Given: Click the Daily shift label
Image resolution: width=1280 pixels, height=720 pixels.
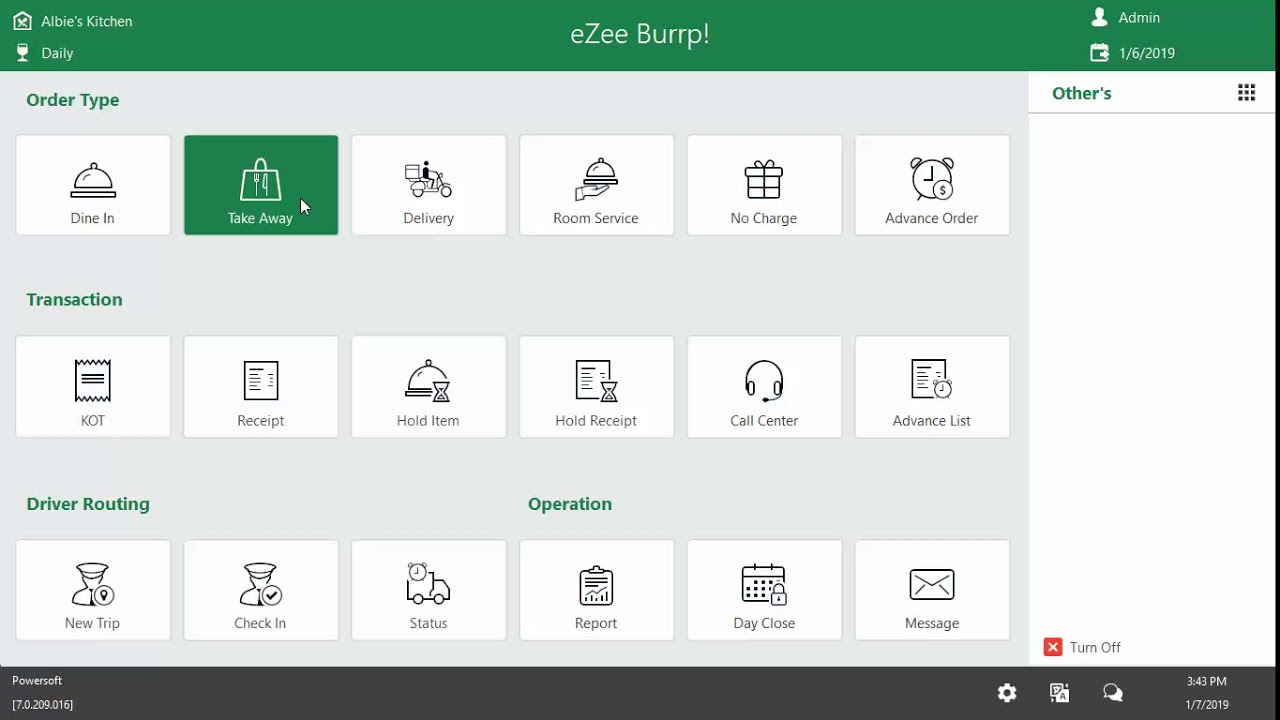Looking at the screenshot, I should [57, 53].
